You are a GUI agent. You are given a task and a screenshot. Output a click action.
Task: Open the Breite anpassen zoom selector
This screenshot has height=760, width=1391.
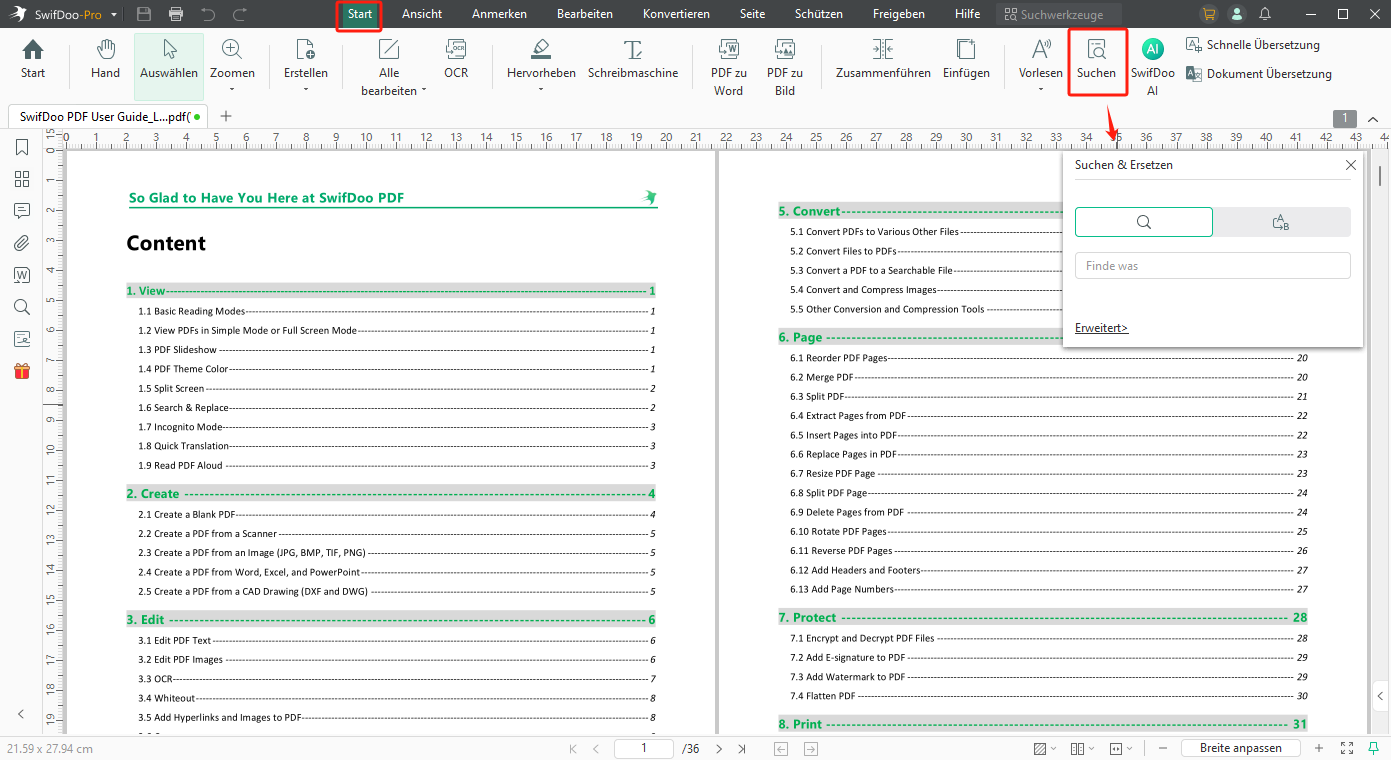(x=1240, y=748)
